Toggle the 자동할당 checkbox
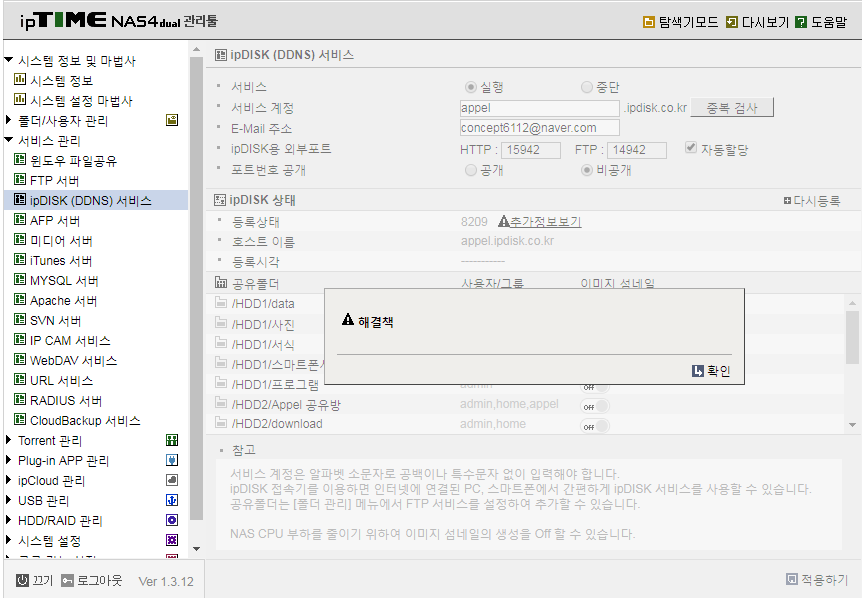Viewport: 862px width, 598px height. (691, 147)
